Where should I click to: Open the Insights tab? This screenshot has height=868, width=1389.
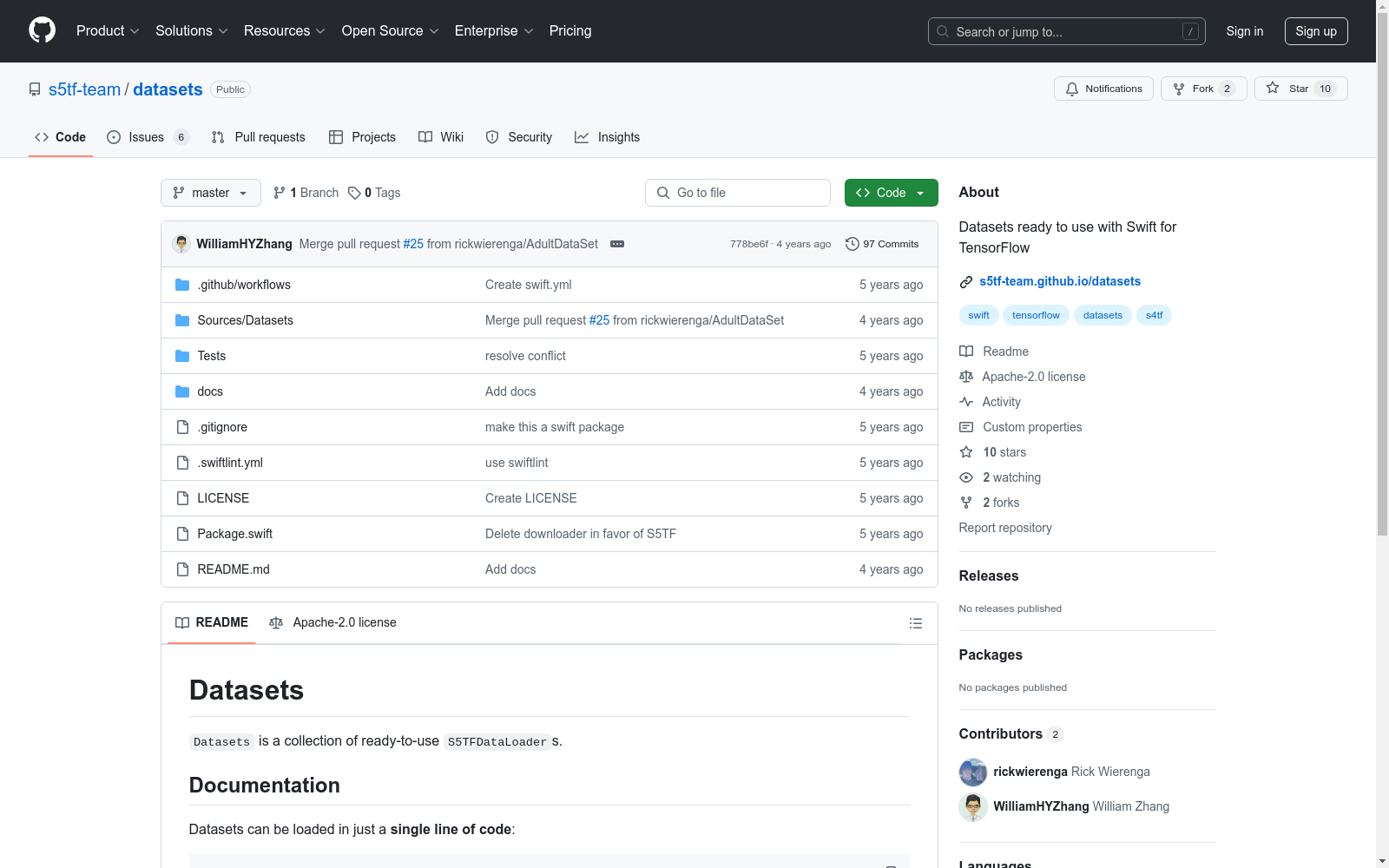(x=607, y=137)
